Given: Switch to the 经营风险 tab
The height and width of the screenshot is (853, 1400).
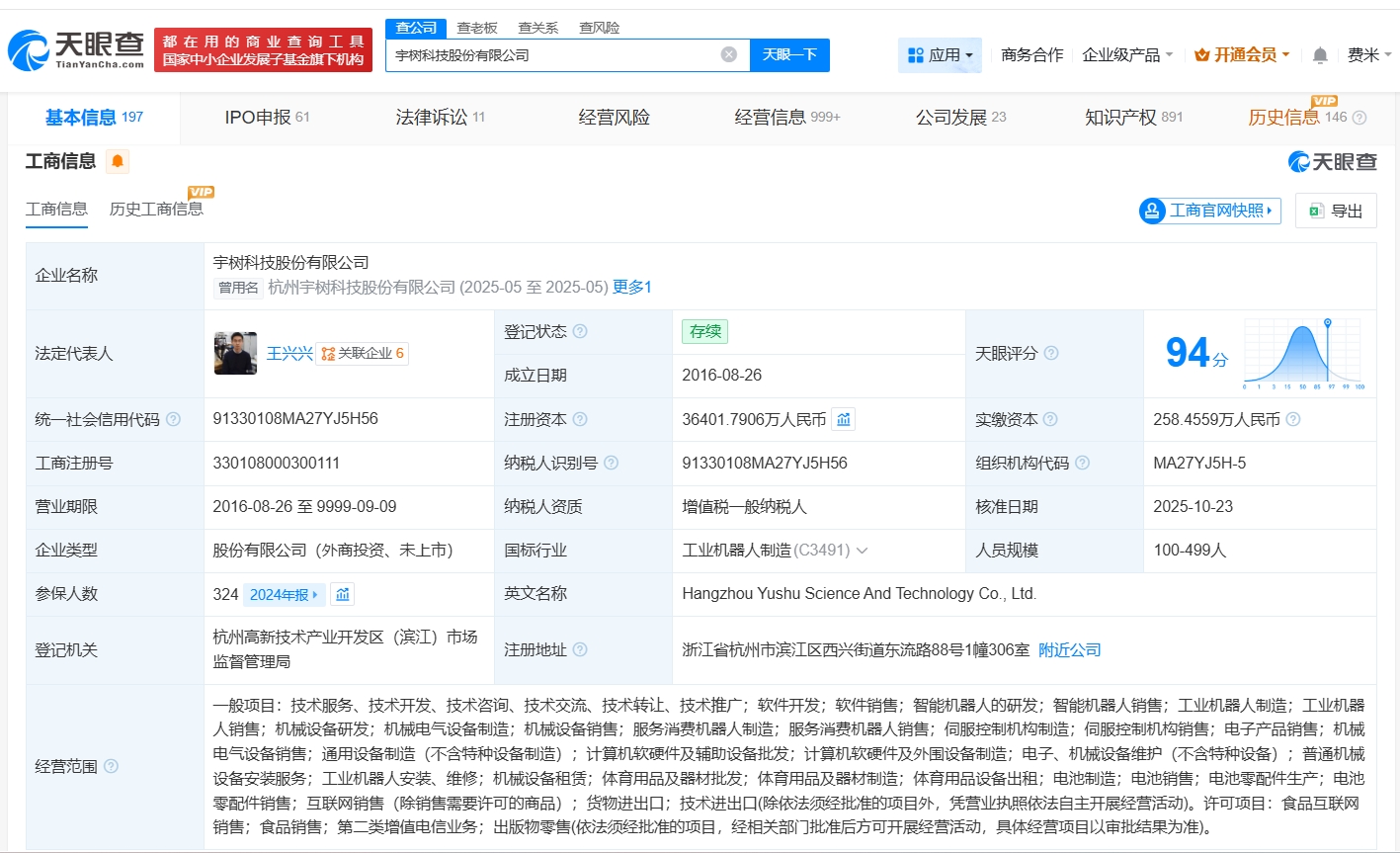Looking at the screenshot, I should coord(614,118).
